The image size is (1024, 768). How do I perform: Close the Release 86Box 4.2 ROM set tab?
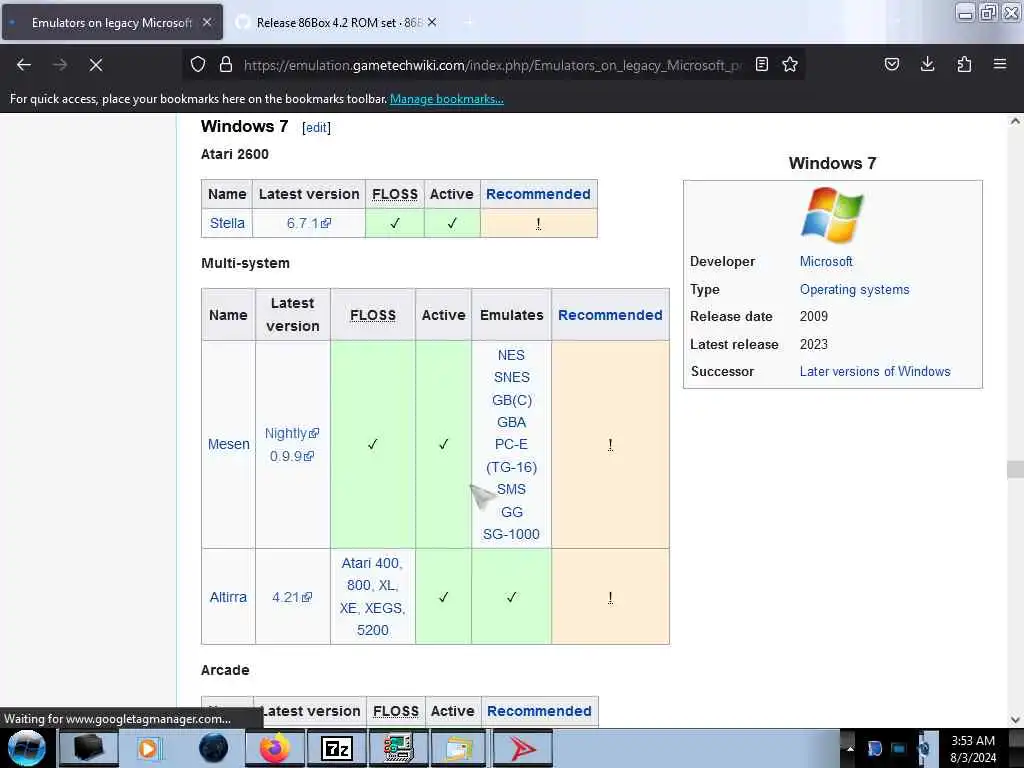click(x=432, y=22)
